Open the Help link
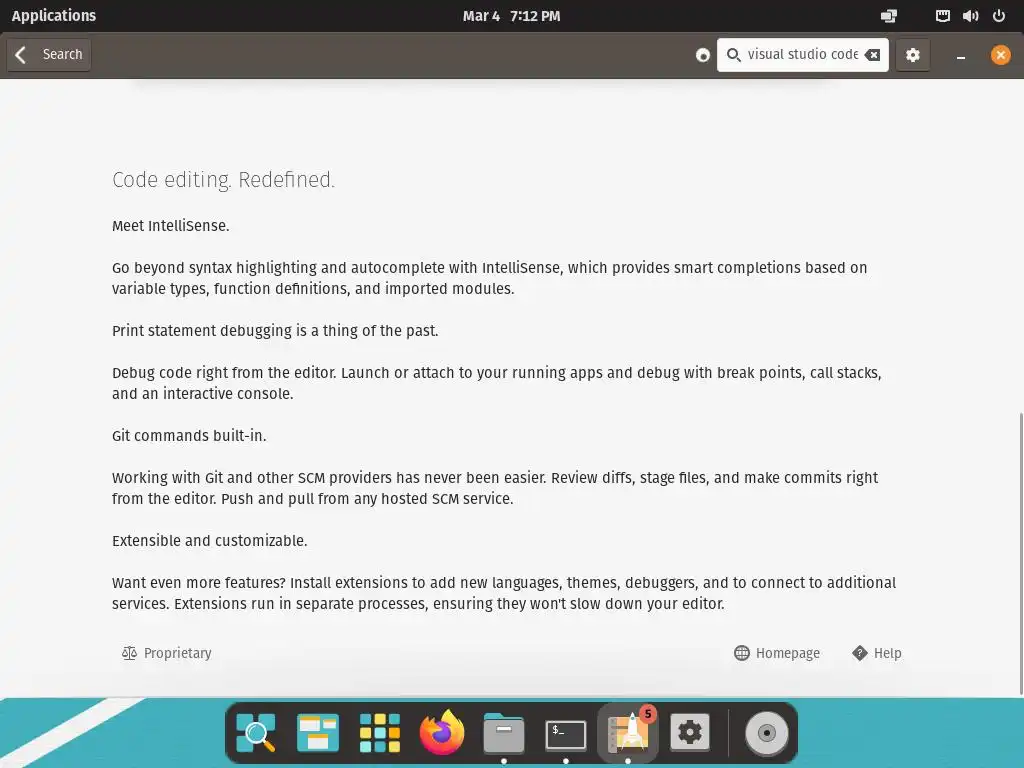This screenshot has width=1024, height=768. (876, 653)
